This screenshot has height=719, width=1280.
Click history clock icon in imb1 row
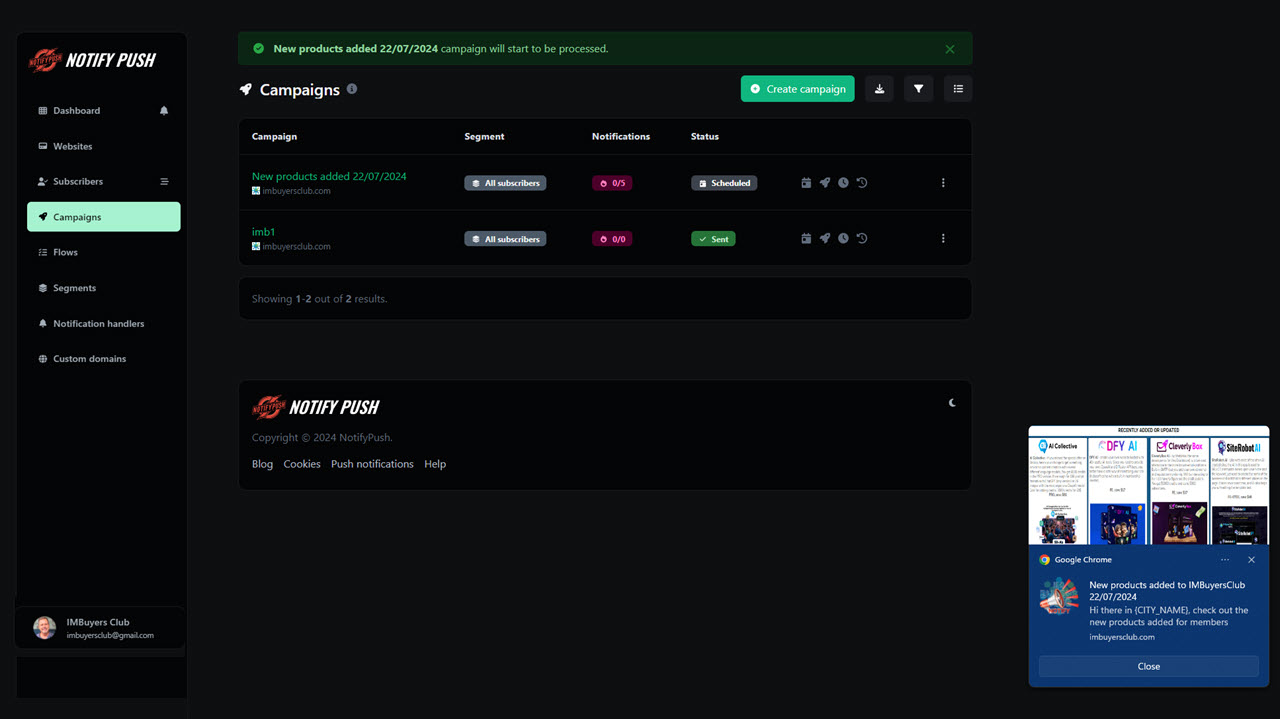[862, 238]
